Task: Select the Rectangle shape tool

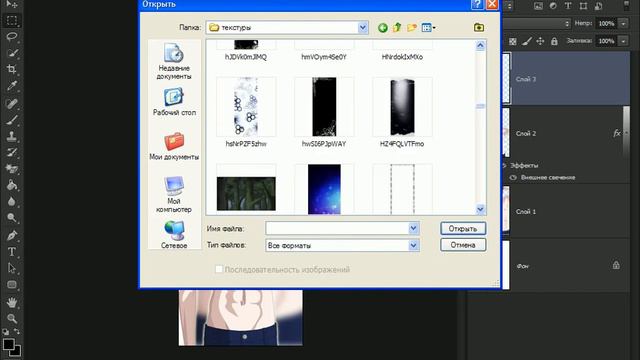Action: point(12,284)
